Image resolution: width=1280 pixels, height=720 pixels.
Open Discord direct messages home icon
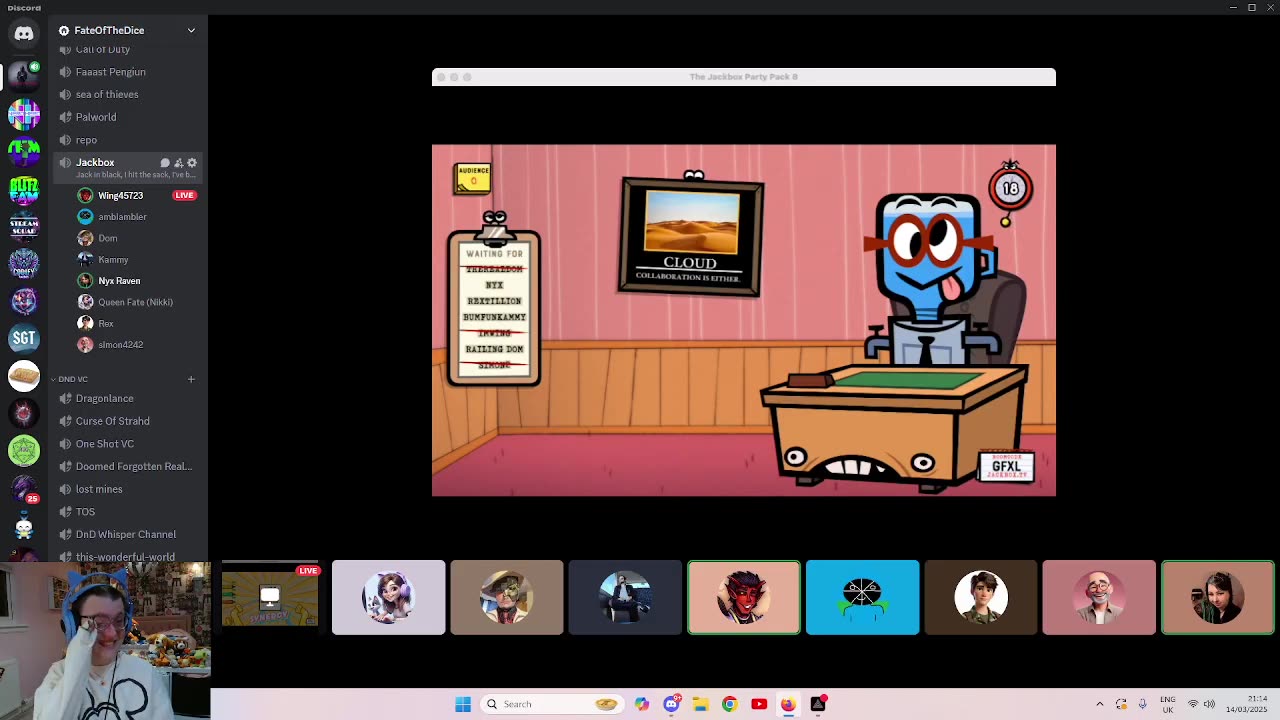[24, 33]
